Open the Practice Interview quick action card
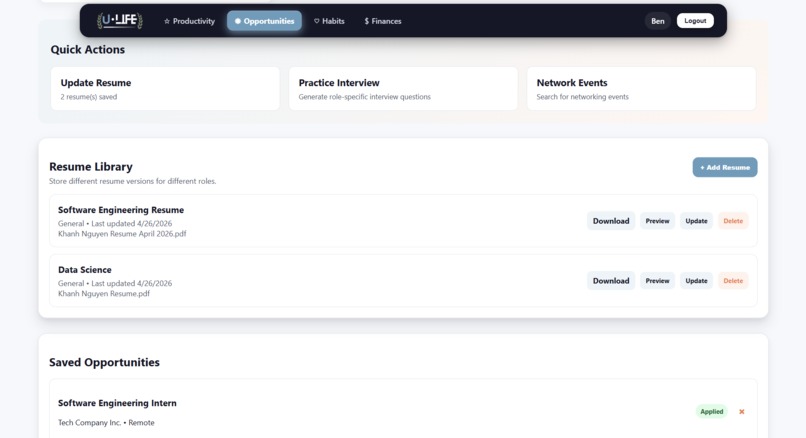 403,88
